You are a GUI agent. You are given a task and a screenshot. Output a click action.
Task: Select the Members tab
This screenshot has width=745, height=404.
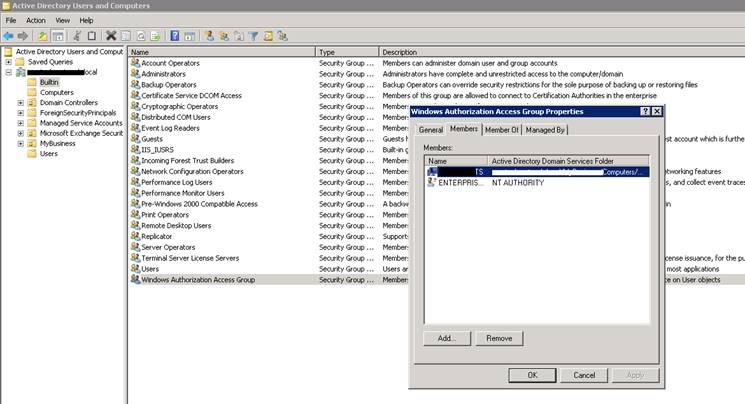464,129
